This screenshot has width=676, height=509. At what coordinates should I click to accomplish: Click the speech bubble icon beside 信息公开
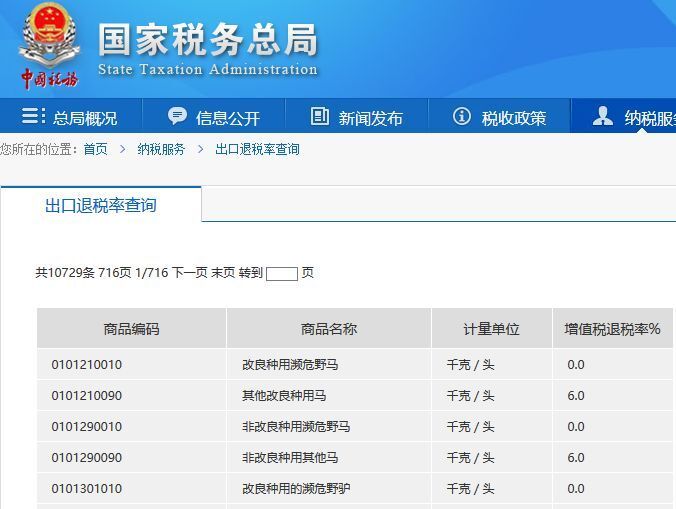coord(177,116)
